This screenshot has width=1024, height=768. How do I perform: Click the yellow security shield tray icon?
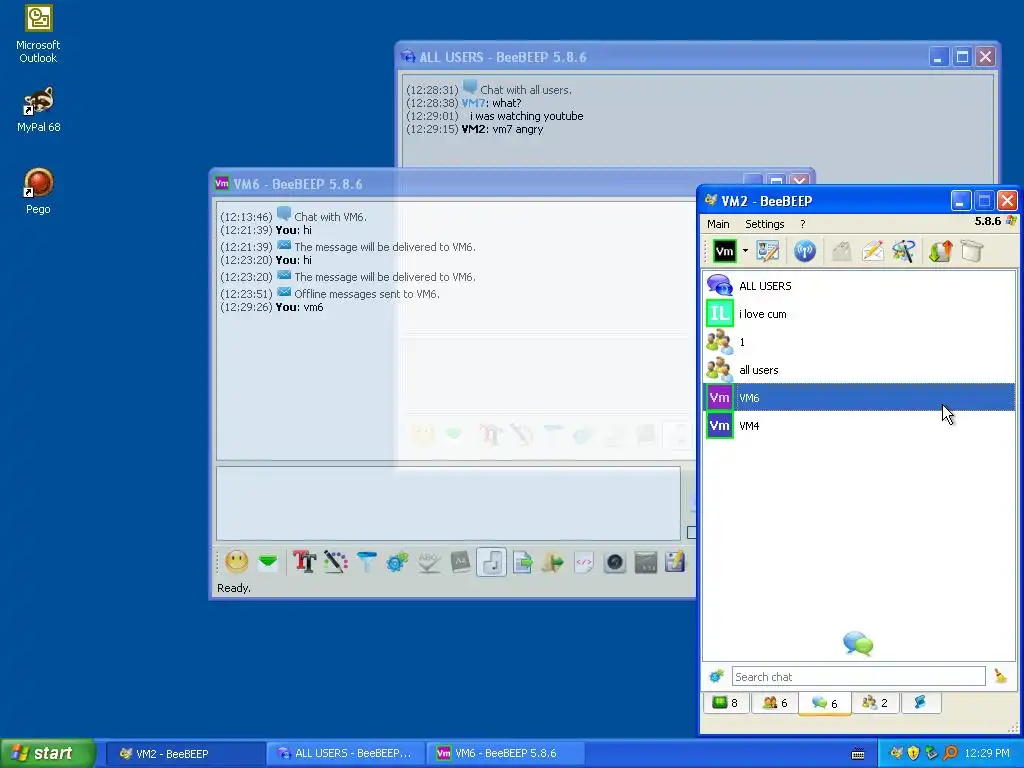pyautogui.click(x=914, y=754)
